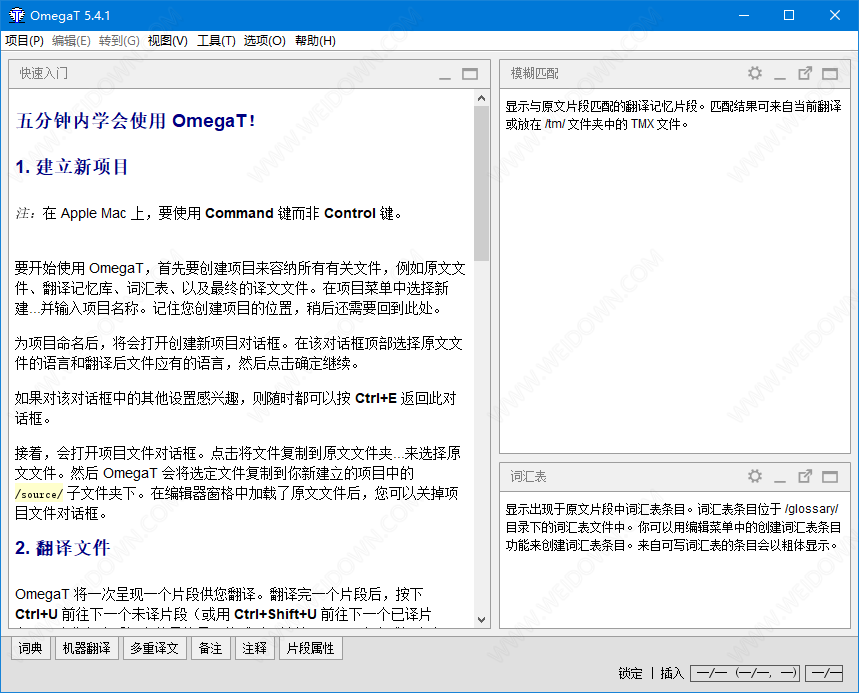Viewport: 859px width, 693px height.
Task: Show the 备注 pane from the bottom bar
Action: click(x=210, y=649)
